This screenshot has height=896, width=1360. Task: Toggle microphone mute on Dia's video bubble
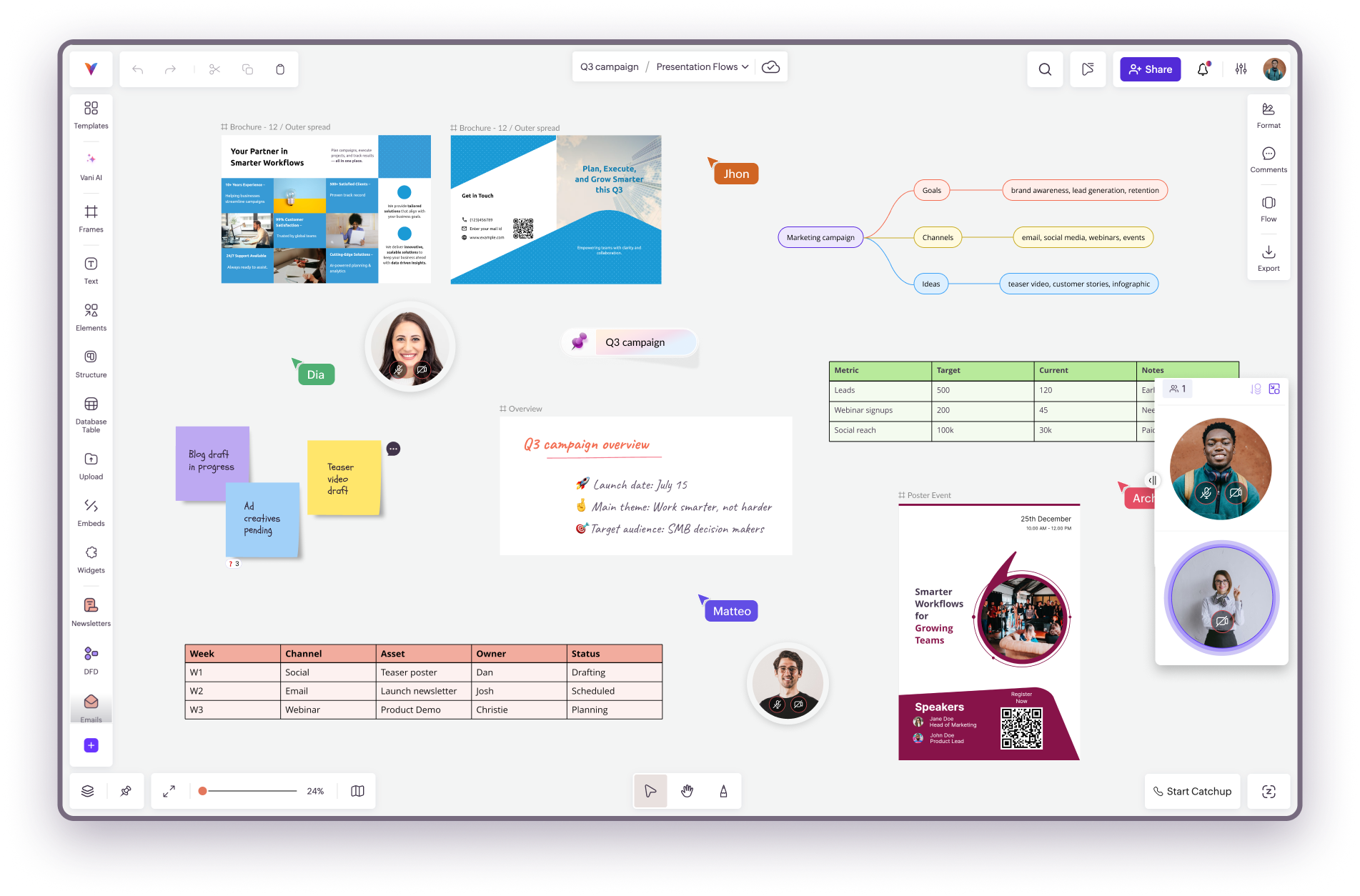[399, 369]
